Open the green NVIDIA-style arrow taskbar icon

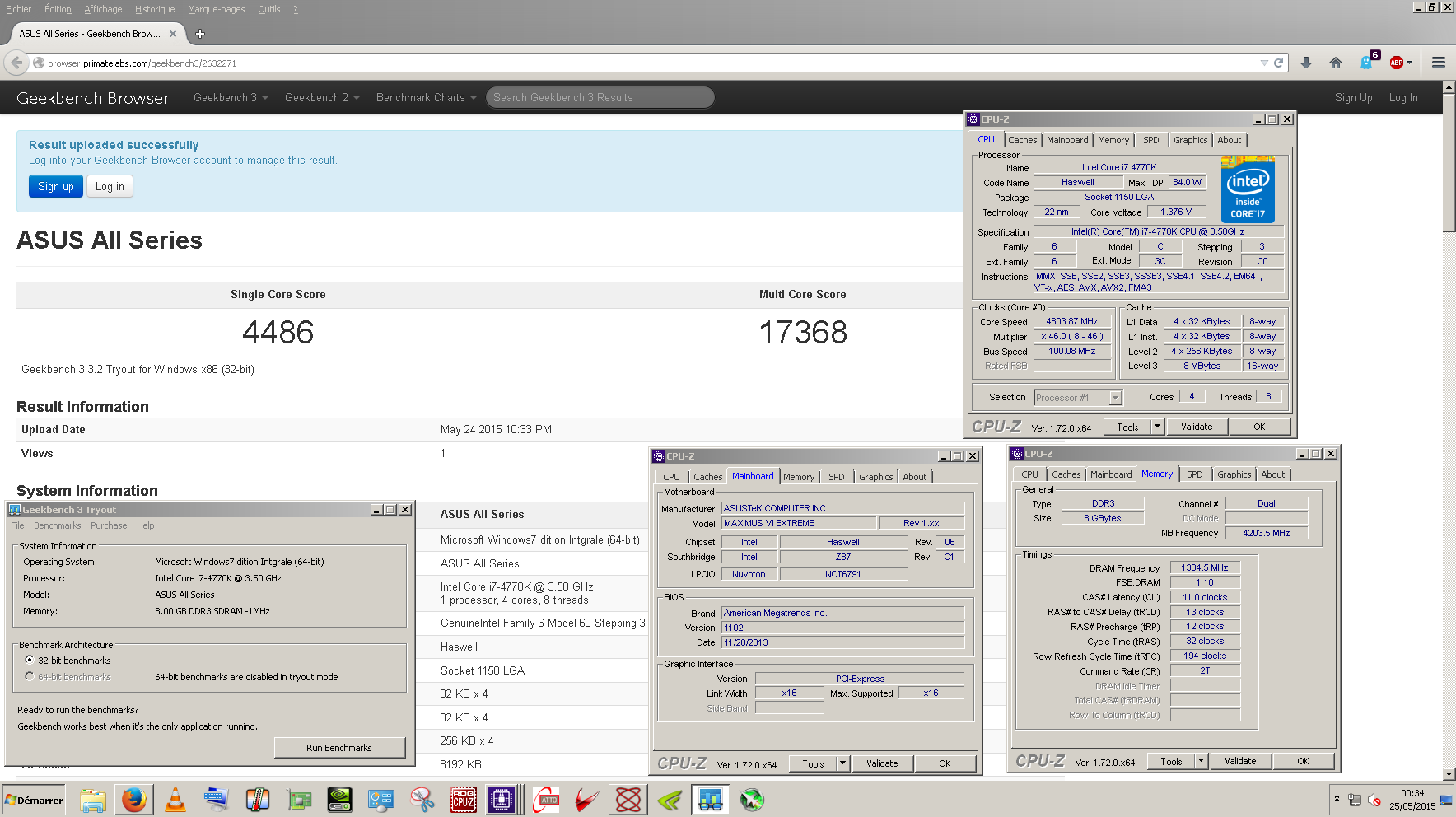click(x=670, y=800)
